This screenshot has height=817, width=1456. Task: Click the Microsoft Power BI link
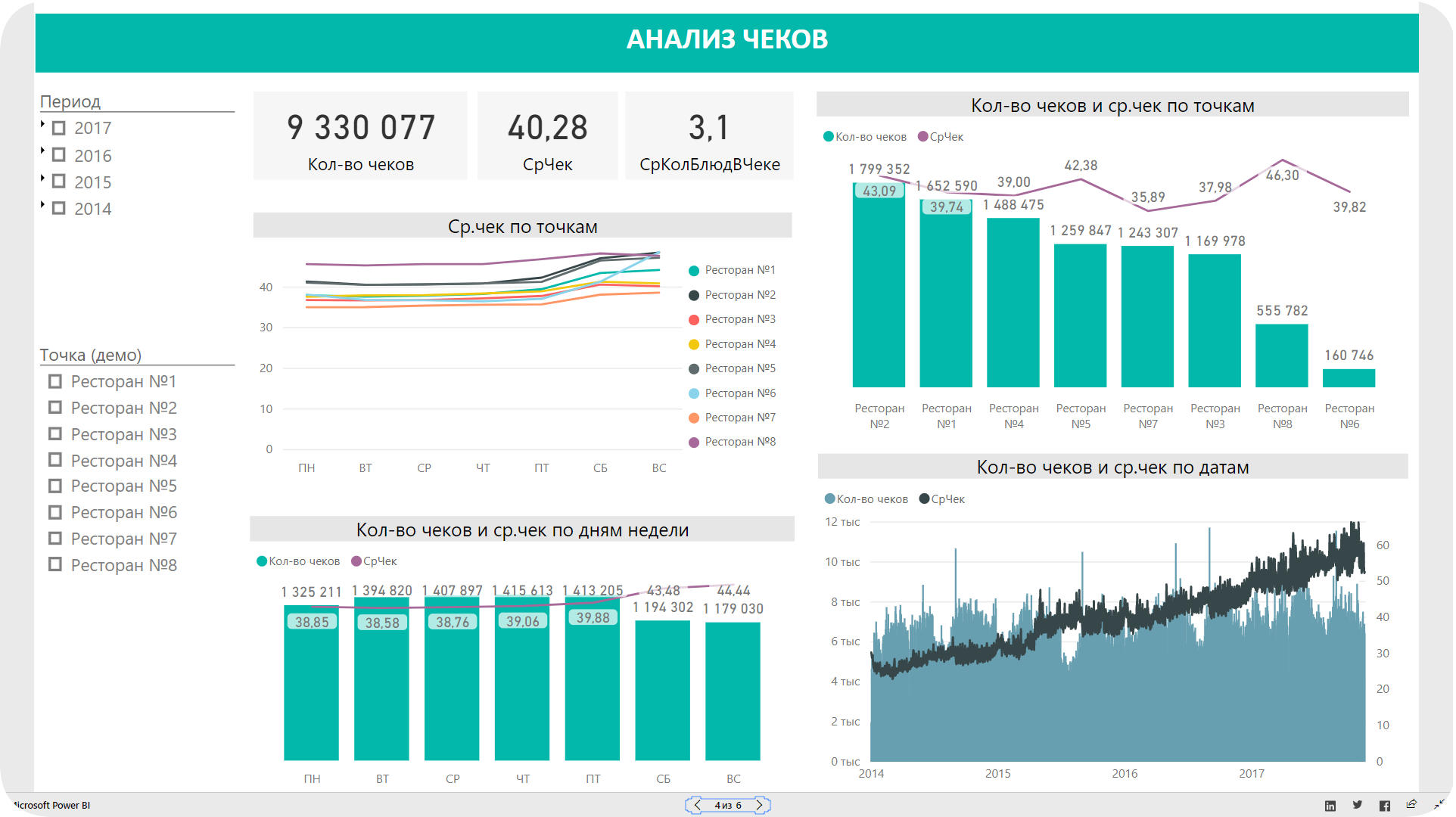click(x=51, y=805)
